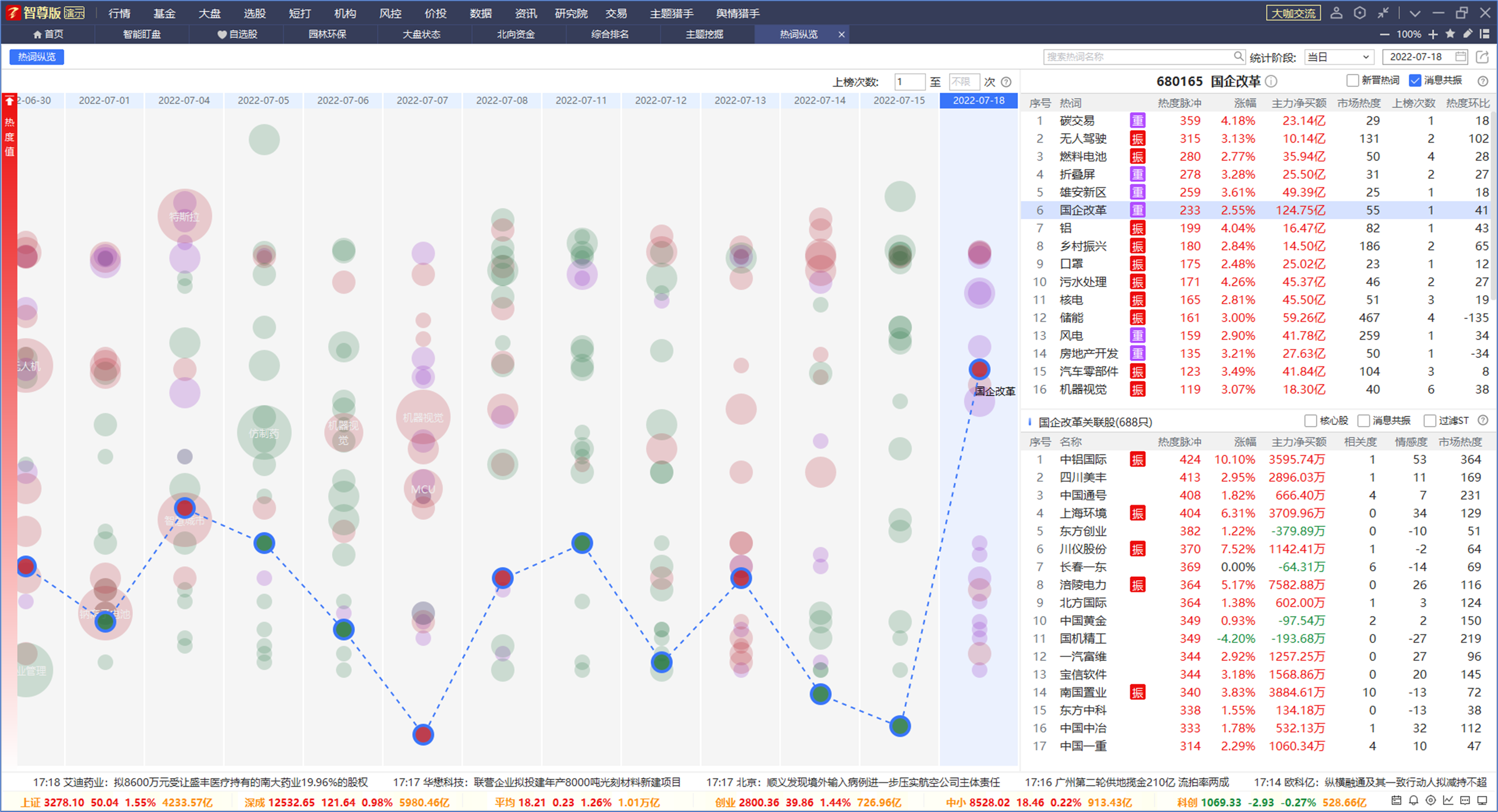
Task: Open the hexagon settings icon
Action: (1359, 13)
